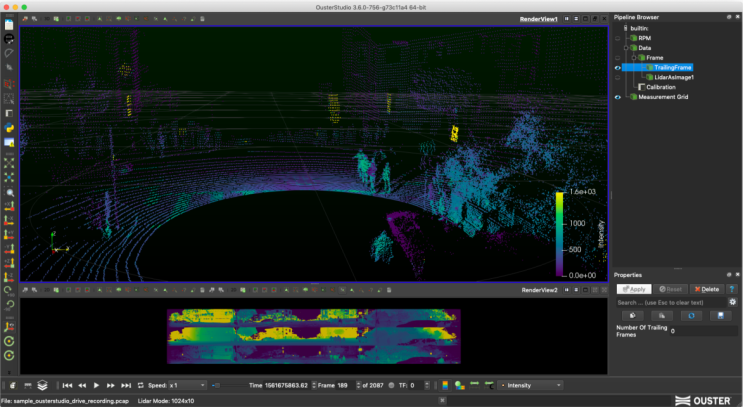Jump to first frame

pos(67,386)
